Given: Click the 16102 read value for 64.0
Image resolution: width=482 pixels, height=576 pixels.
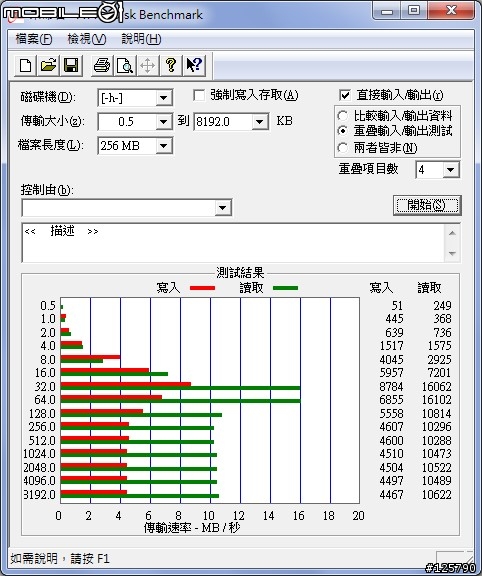Looking at the screenshot, I should tap(436, 400).
